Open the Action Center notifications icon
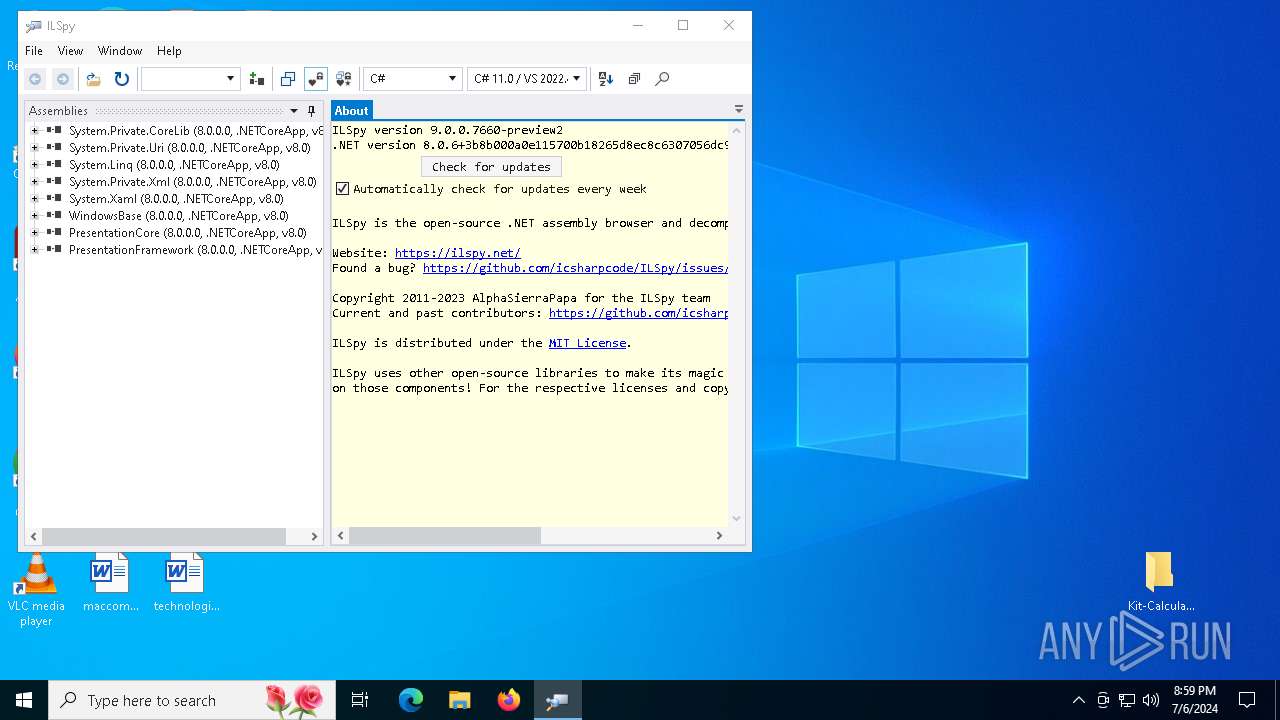The width and height of the screenshot is (1280, 720). pos(1247,700)
